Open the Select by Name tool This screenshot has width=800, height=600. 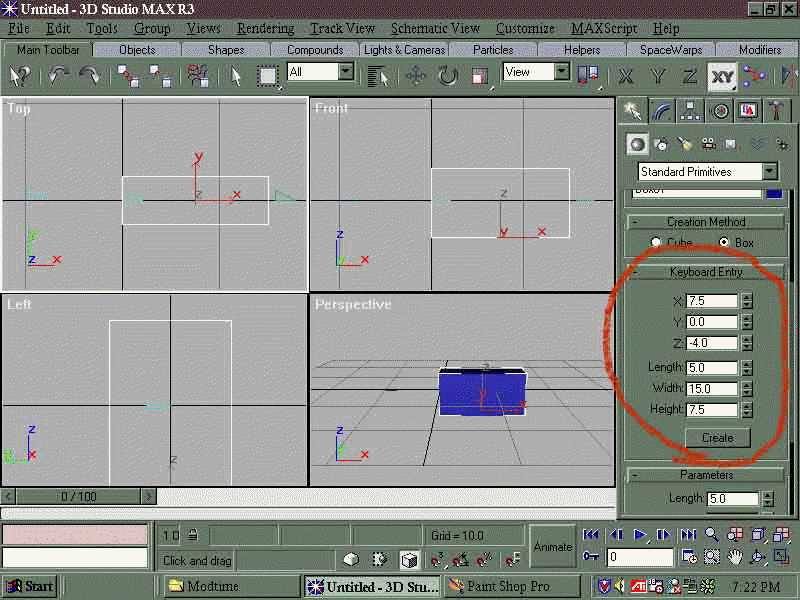377,77
